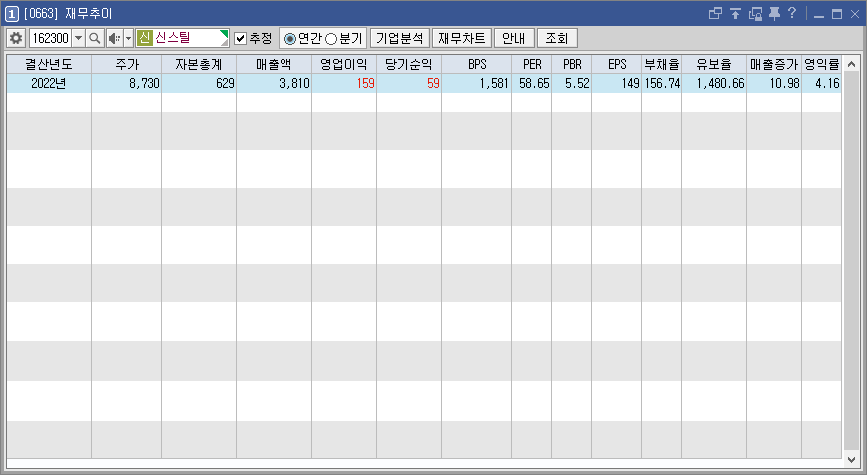Click the green 신 market badge icon

[145, 38]
